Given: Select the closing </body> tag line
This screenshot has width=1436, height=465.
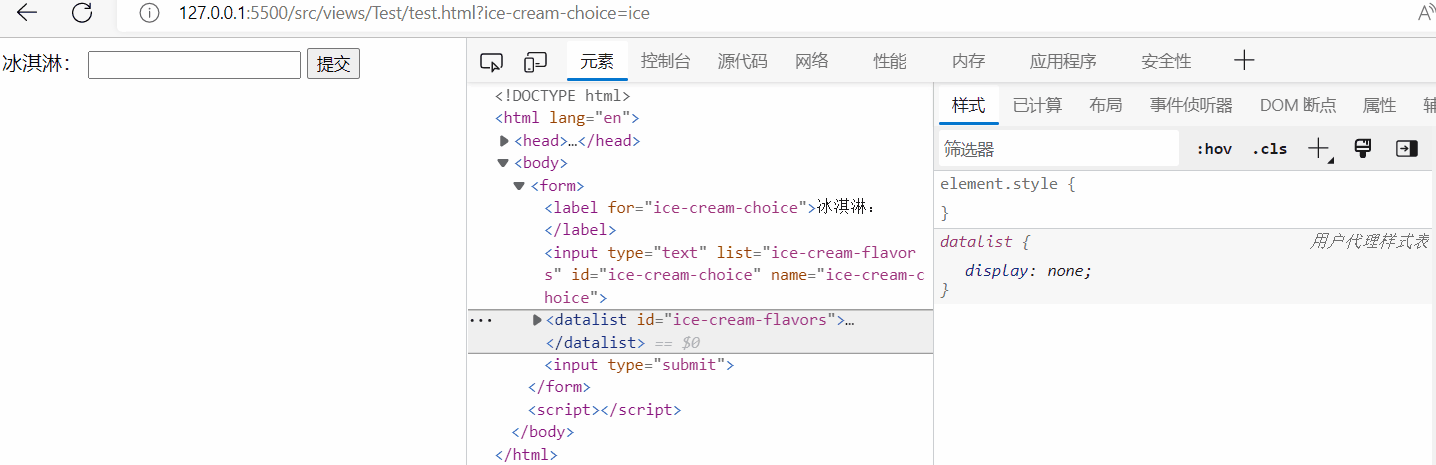Looking at the screenshot, I should 543,432.
